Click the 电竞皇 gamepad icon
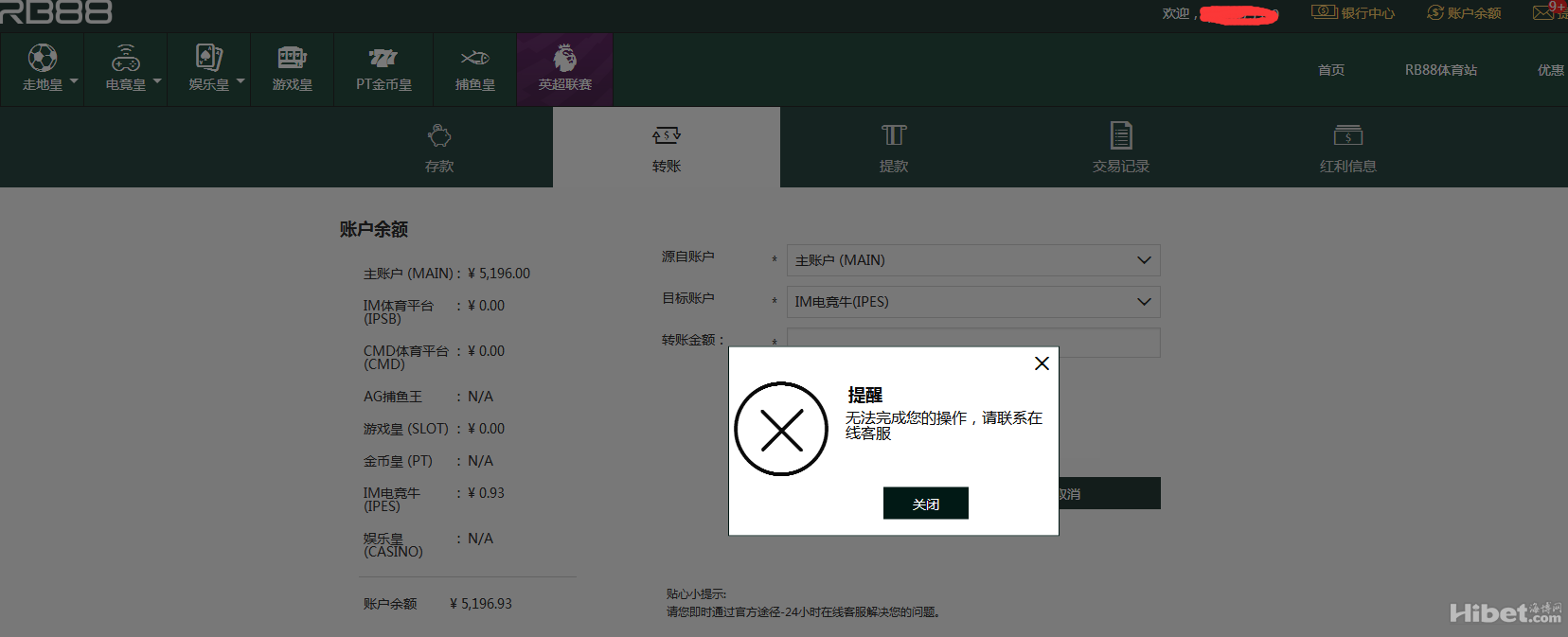1568x637 pixels. click(126, 59)
